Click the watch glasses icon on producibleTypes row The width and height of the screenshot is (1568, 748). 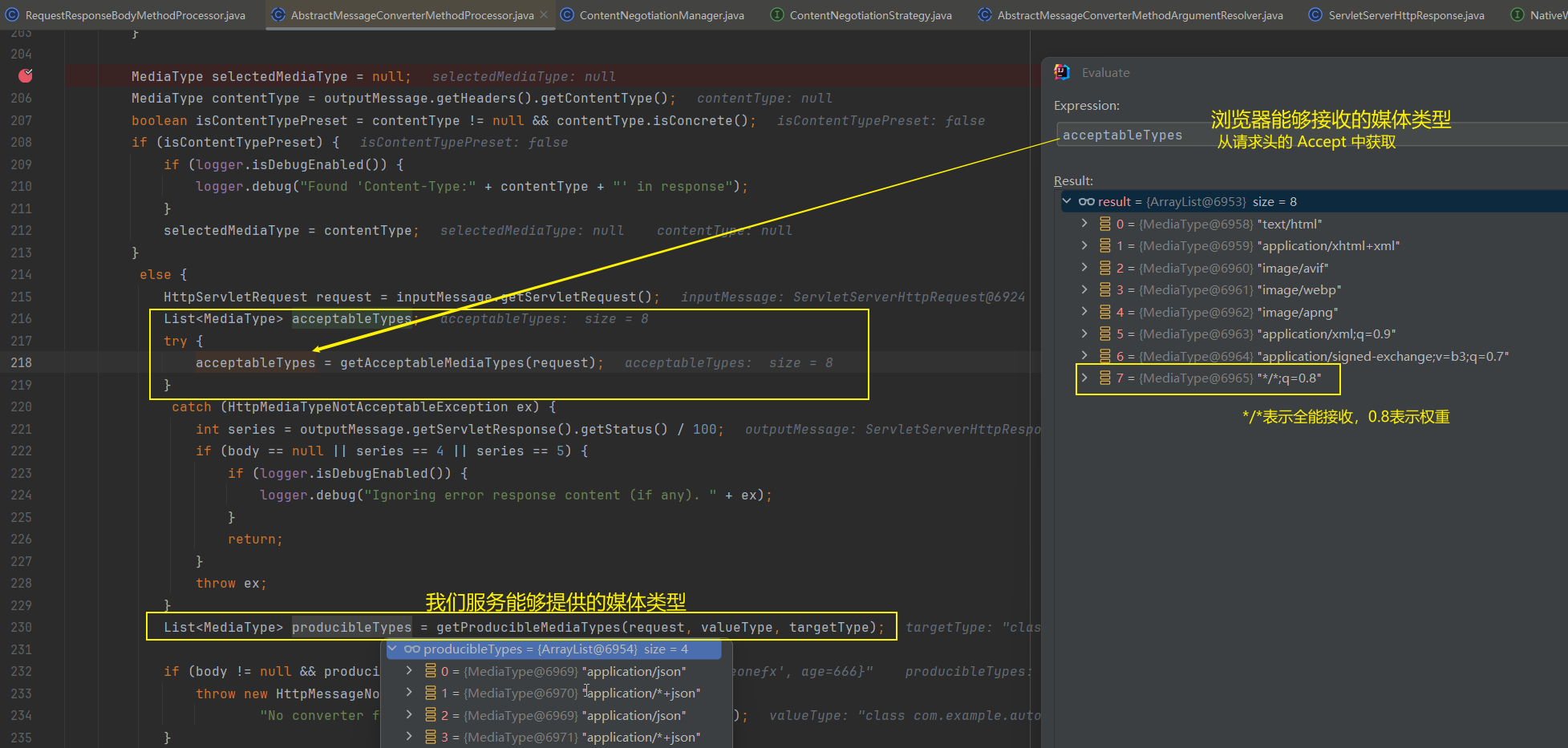pos(412,649)
